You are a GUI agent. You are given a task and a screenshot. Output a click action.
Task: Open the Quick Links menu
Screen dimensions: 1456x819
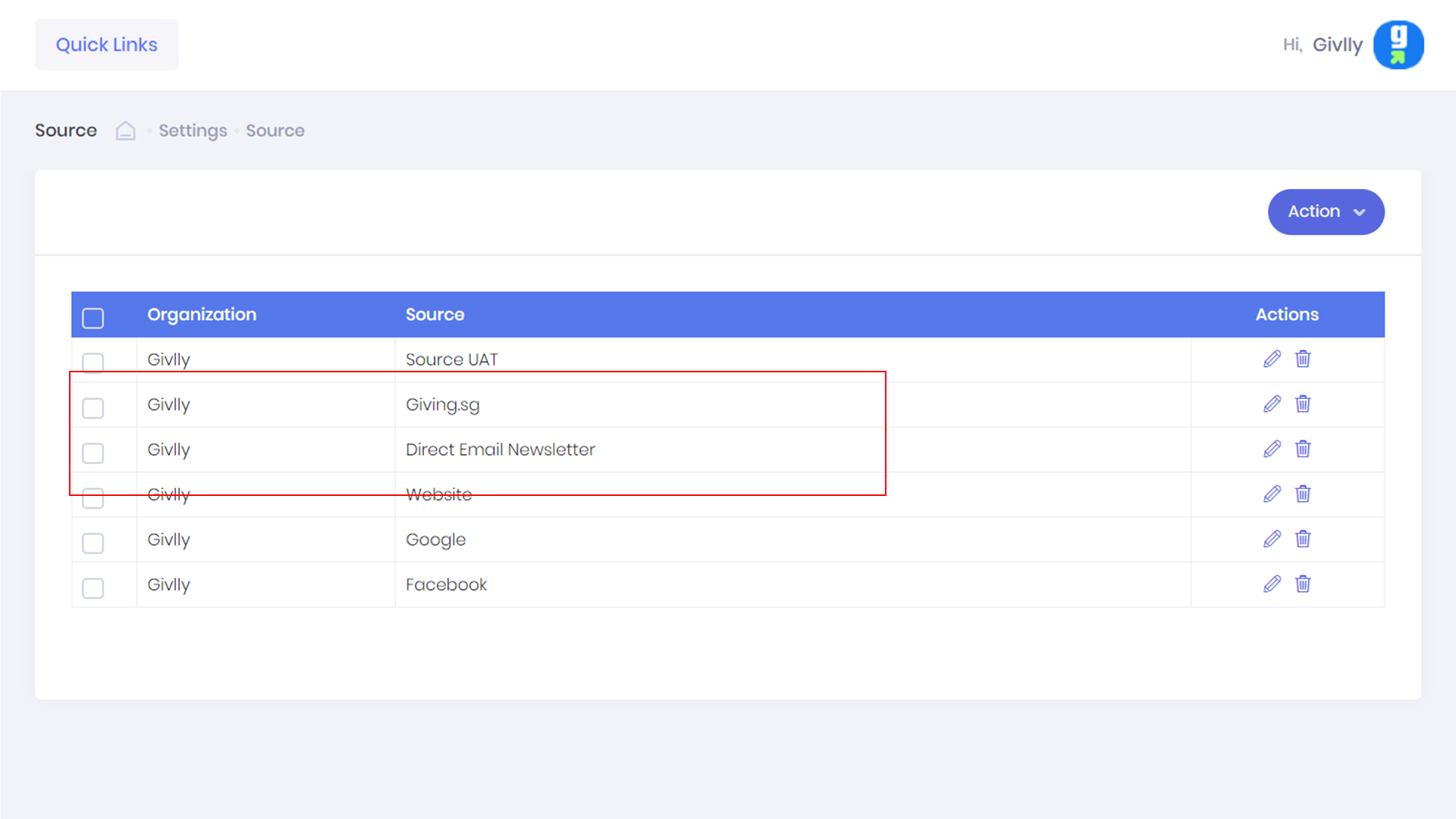(106, 45)
